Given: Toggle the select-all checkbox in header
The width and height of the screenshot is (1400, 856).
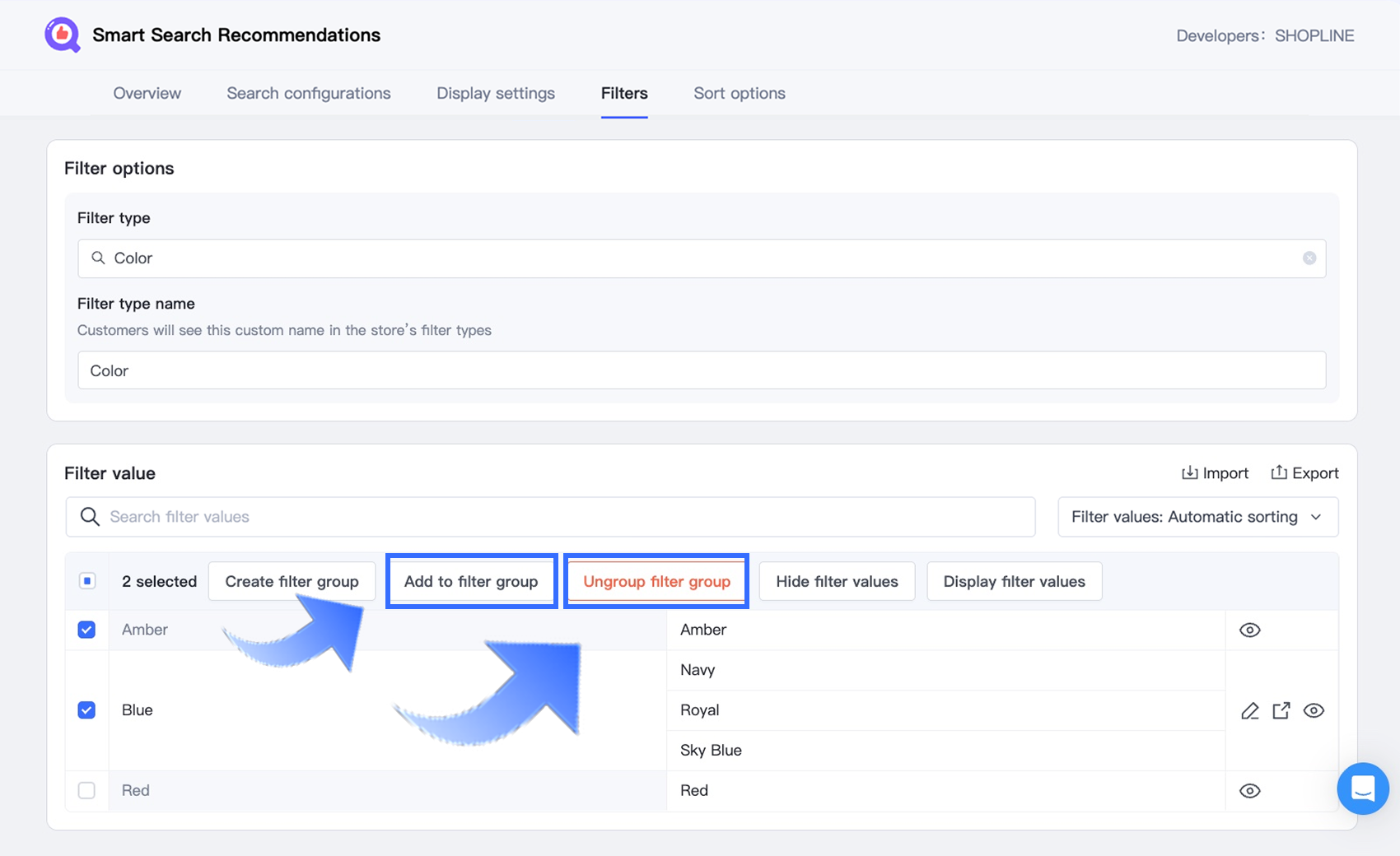Looking at the screenshot, I should pos(87,581).
